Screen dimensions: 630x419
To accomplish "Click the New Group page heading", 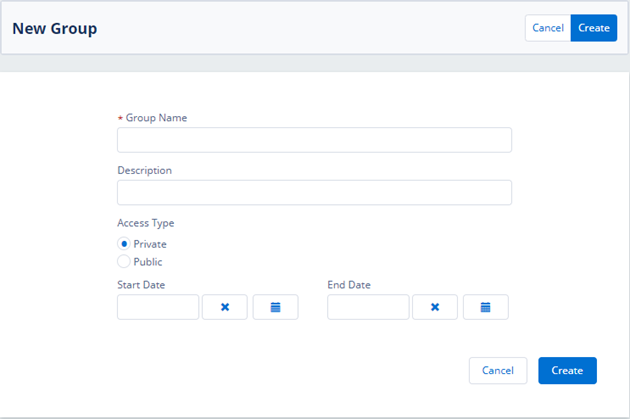I will 55,29.
